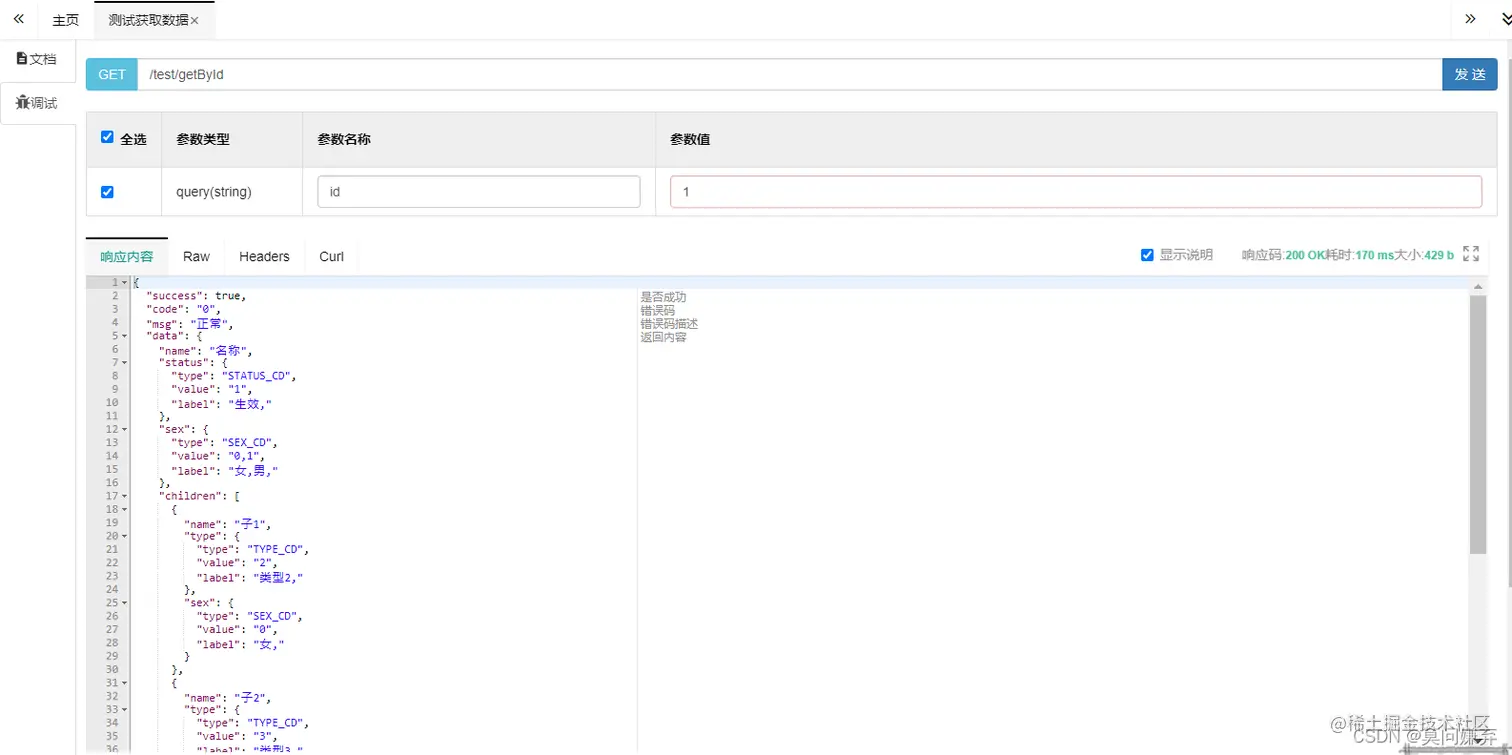This screenshot has width=1512, height=755.
Task: Click the 错误码 description on line 3
Action: pos(658,310)
